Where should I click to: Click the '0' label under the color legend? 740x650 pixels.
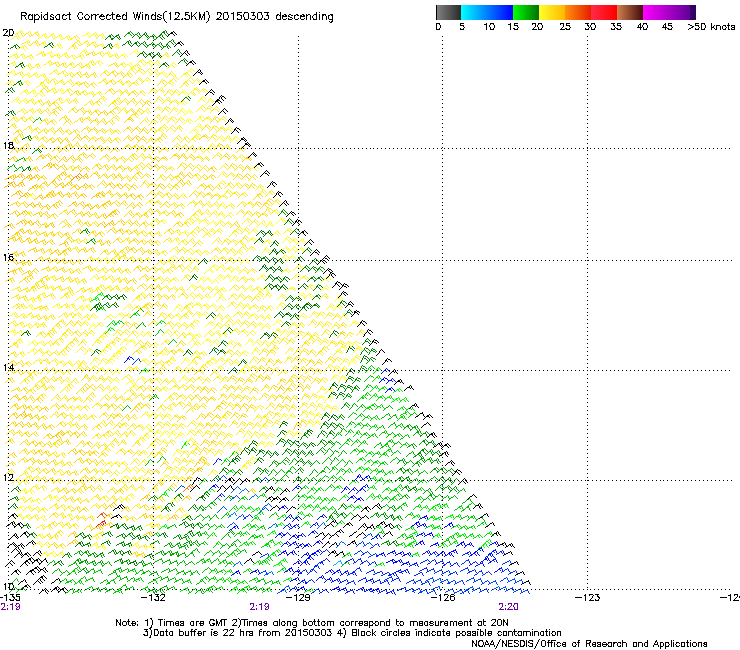(438, 27)
